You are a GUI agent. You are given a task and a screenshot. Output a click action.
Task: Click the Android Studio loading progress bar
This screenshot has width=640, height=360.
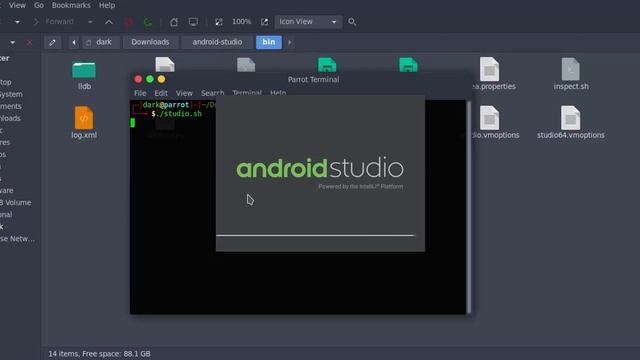coord(316,236)
